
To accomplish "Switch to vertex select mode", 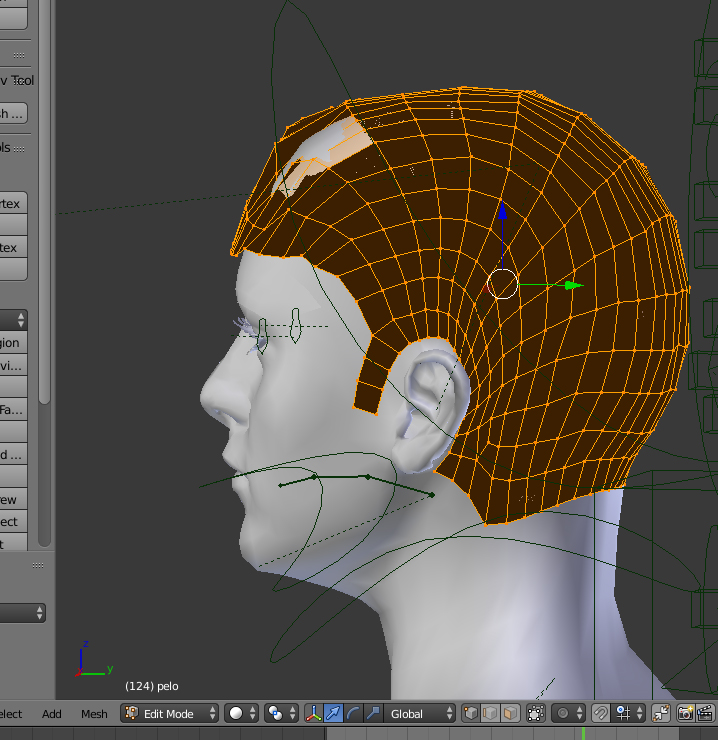I will pos(471,713).
